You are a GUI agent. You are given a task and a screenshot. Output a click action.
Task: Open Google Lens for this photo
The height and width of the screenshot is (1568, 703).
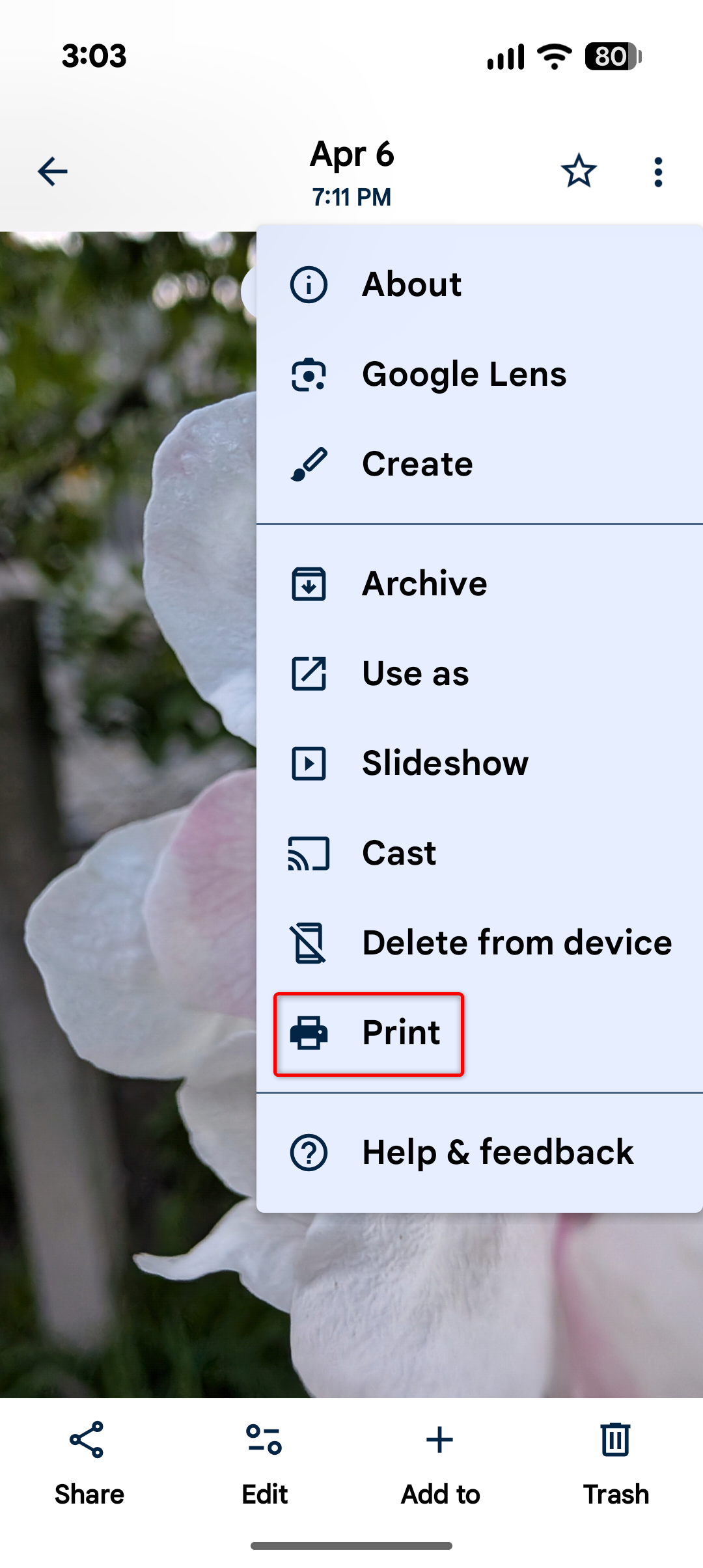(x=480, y=375)
